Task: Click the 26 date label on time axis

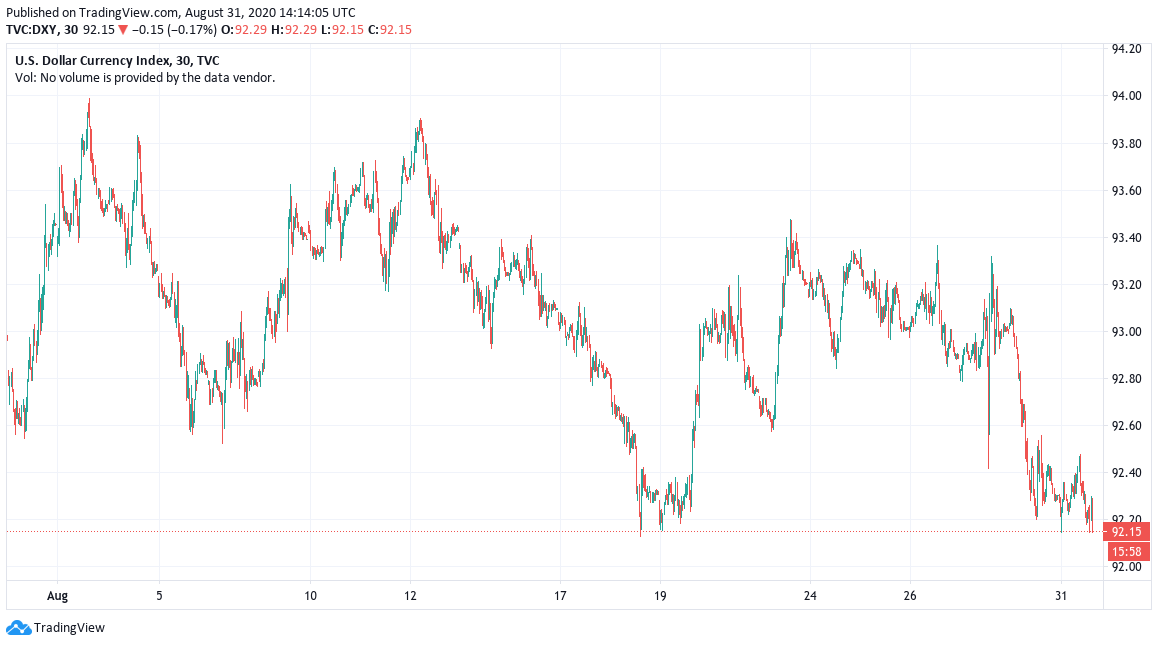Action: 910,596
